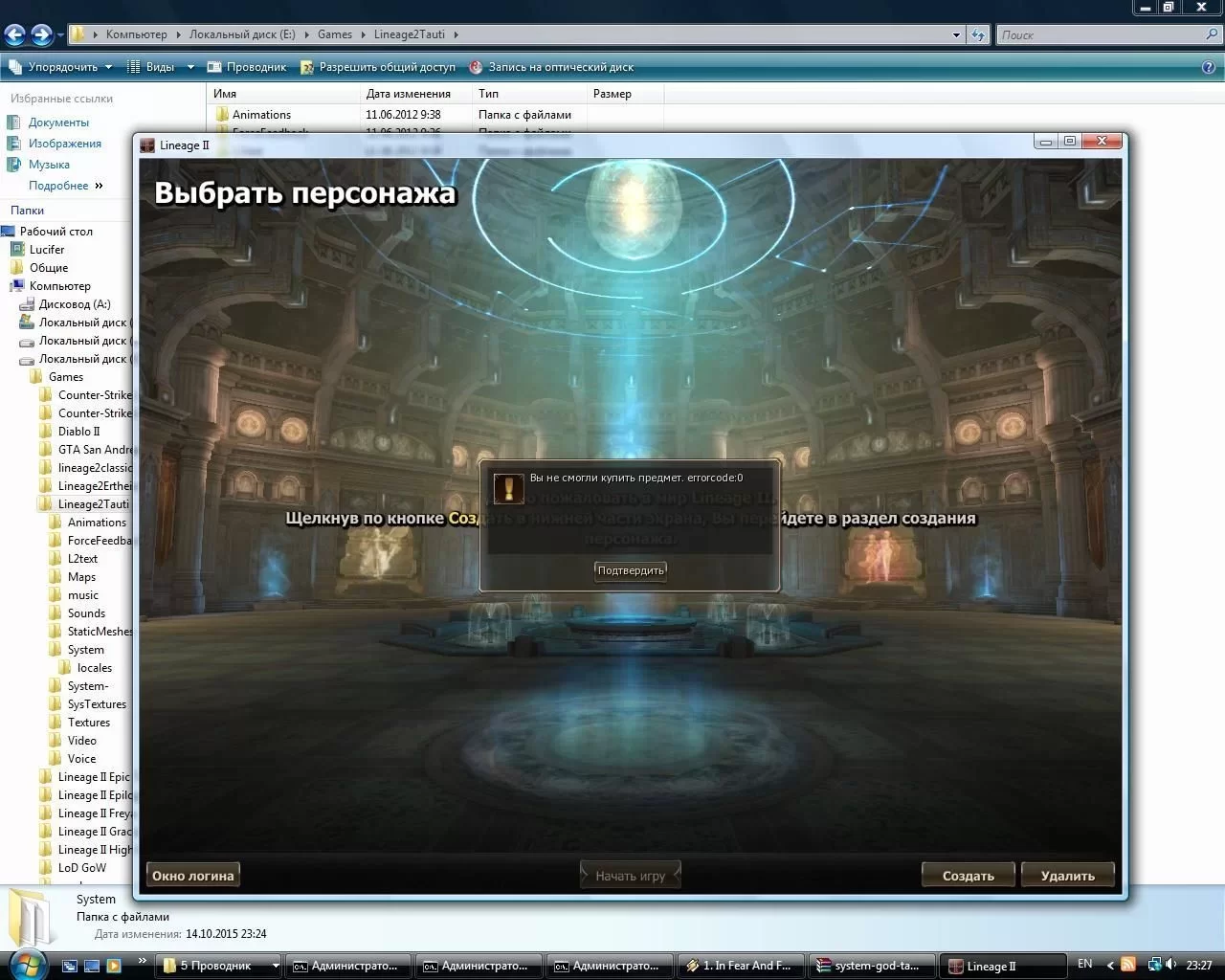Select Рабочий стол in folder tree
This screenshot has width=1225, height=980.
pyautogui.click(x=56, y=232)
